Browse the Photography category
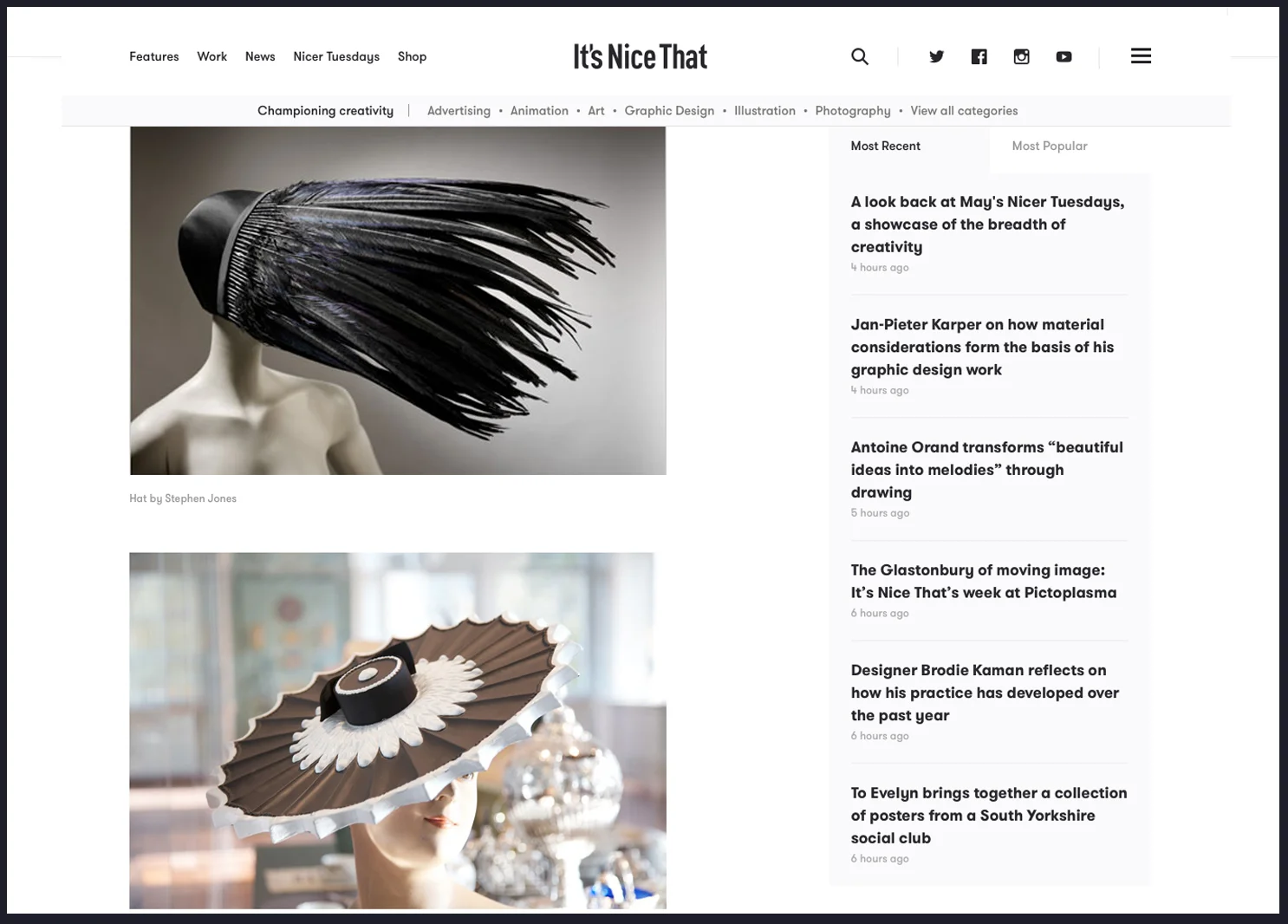This screenshot has width=1288, height=924. (853, 111)
